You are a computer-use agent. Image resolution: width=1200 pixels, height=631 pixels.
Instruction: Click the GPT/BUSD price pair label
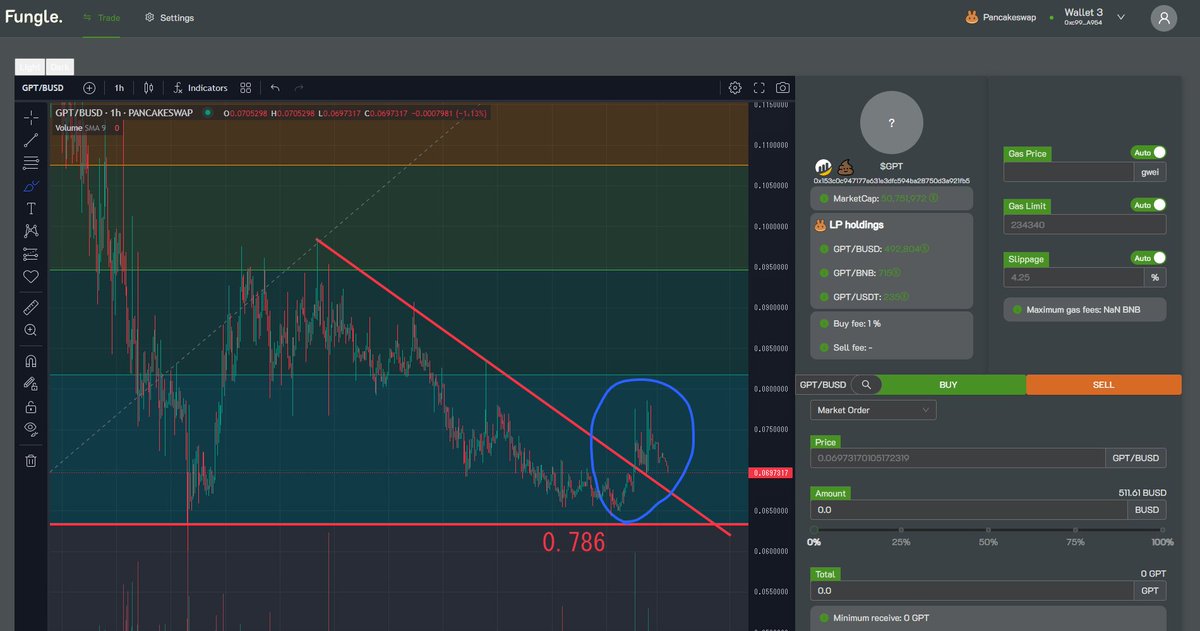[1135, 458]
